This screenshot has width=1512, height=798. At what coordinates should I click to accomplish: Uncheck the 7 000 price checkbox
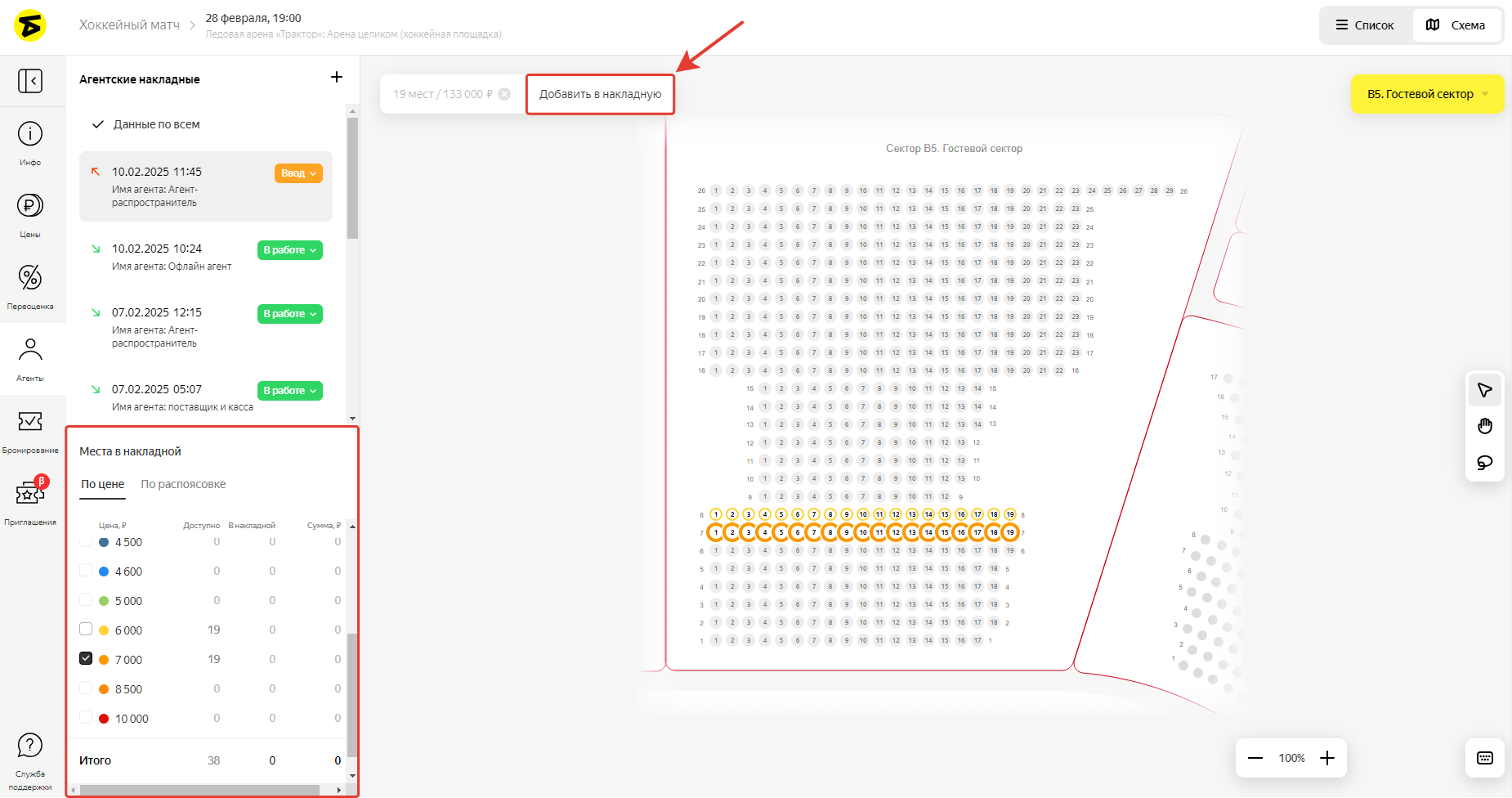pyautogui.click(x=86, y=658)
